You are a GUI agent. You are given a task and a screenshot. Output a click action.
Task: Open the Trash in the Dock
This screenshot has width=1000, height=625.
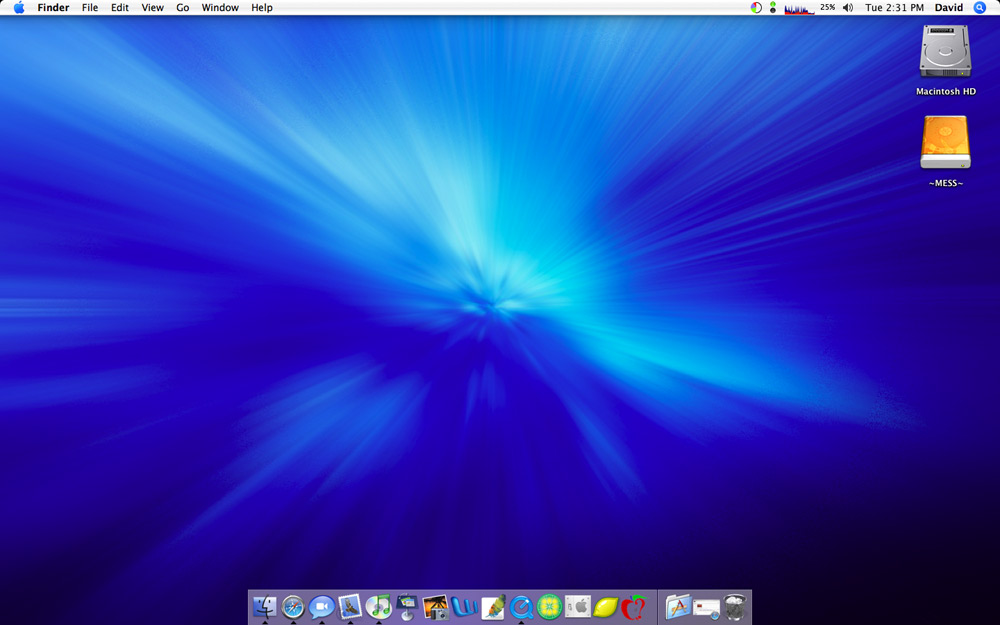[735, 607]
